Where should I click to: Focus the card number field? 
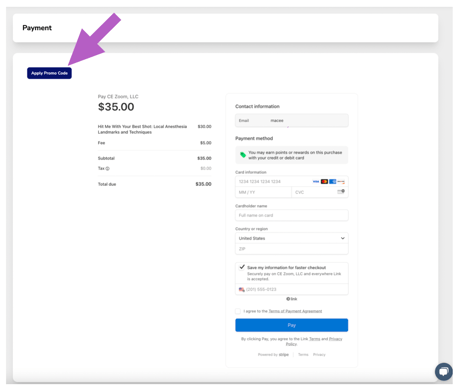click(292, 182)
